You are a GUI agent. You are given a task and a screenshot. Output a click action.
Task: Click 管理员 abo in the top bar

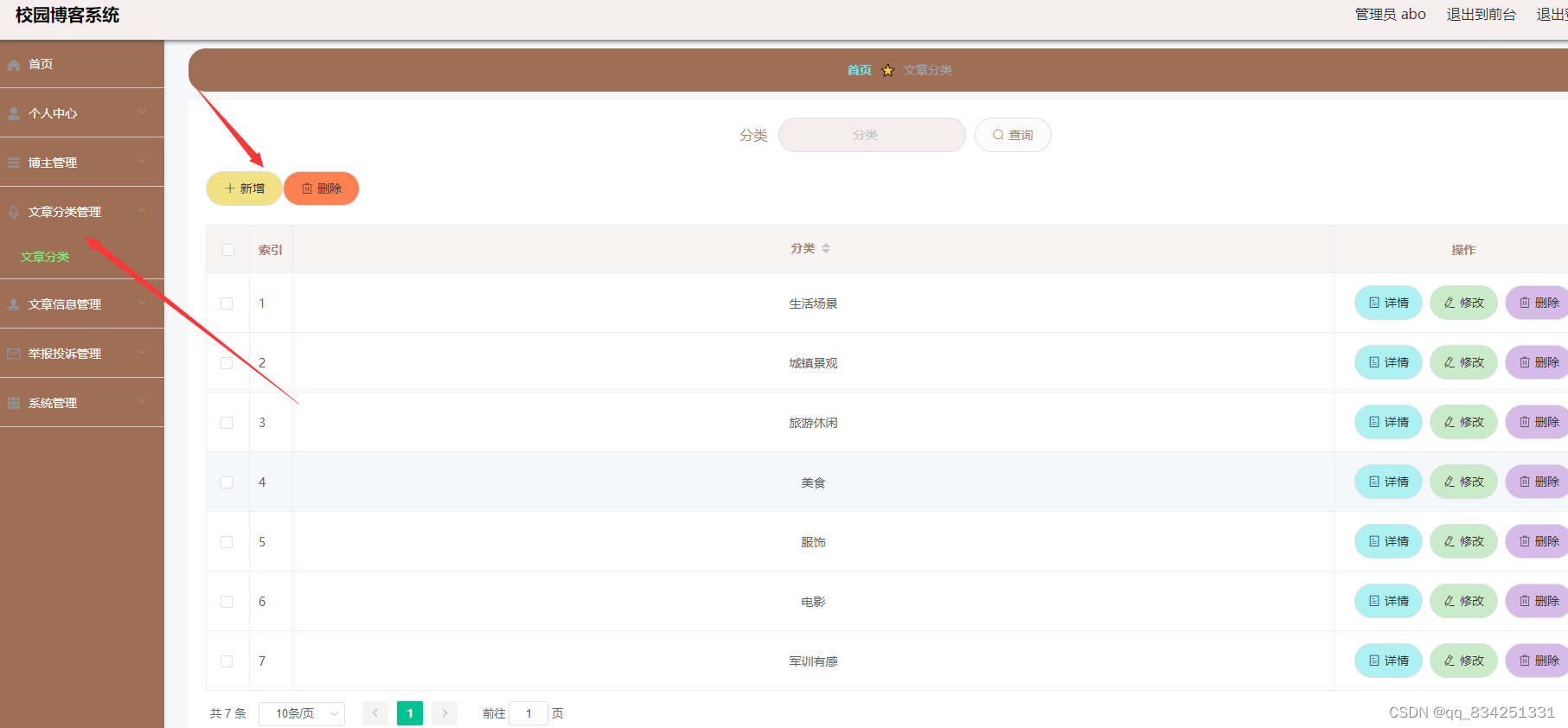point(1391,15)
